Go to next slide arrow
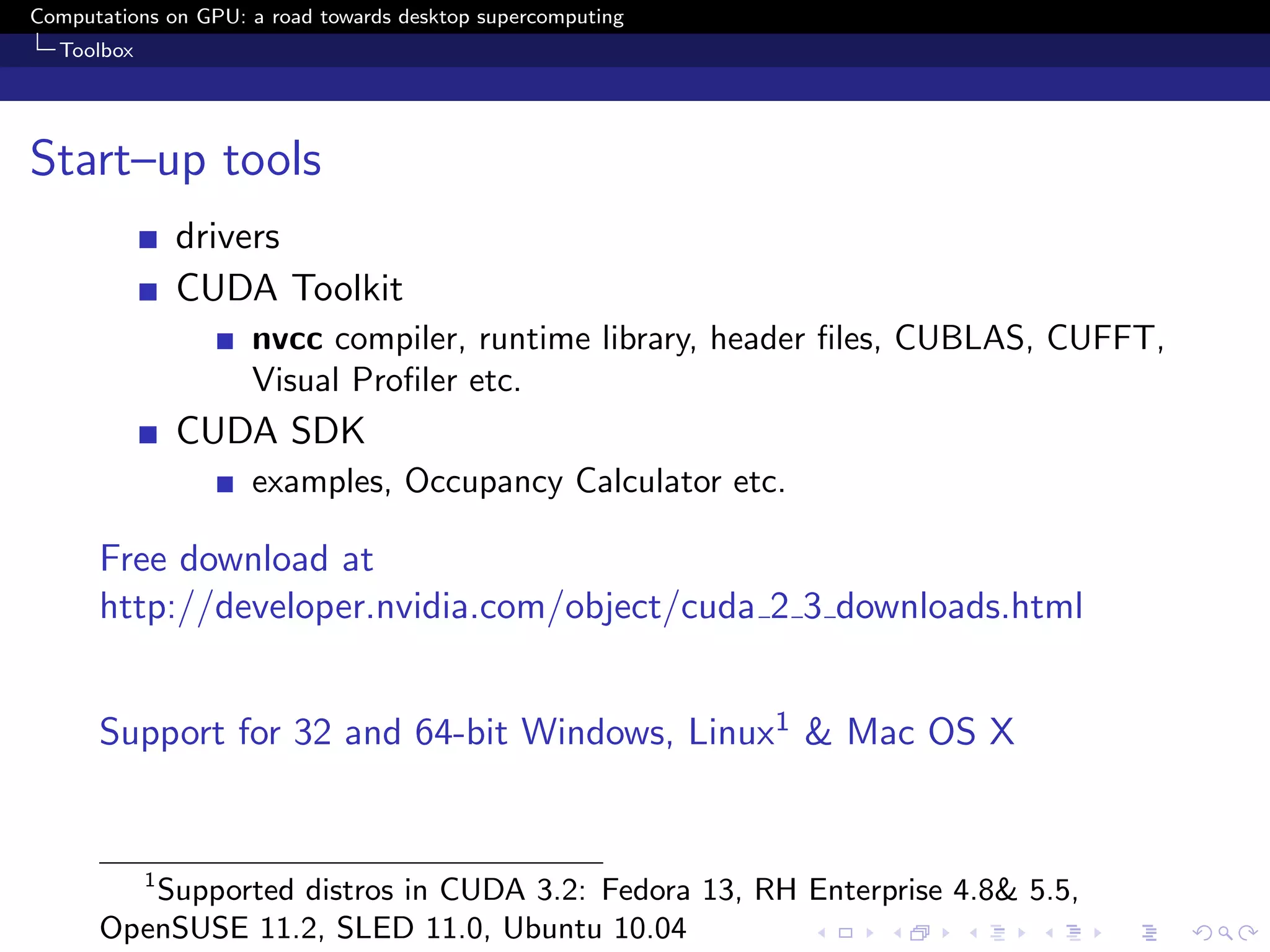The width and height of the screenshot is (1270, 952). click(x=870, y=933)
